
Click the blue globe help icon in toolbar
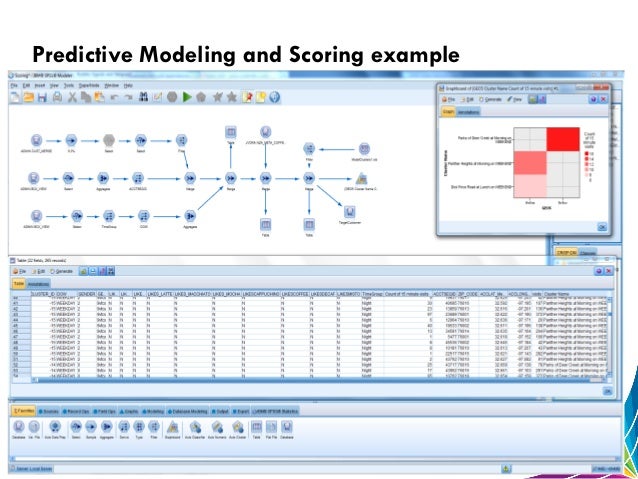point(275,97)
